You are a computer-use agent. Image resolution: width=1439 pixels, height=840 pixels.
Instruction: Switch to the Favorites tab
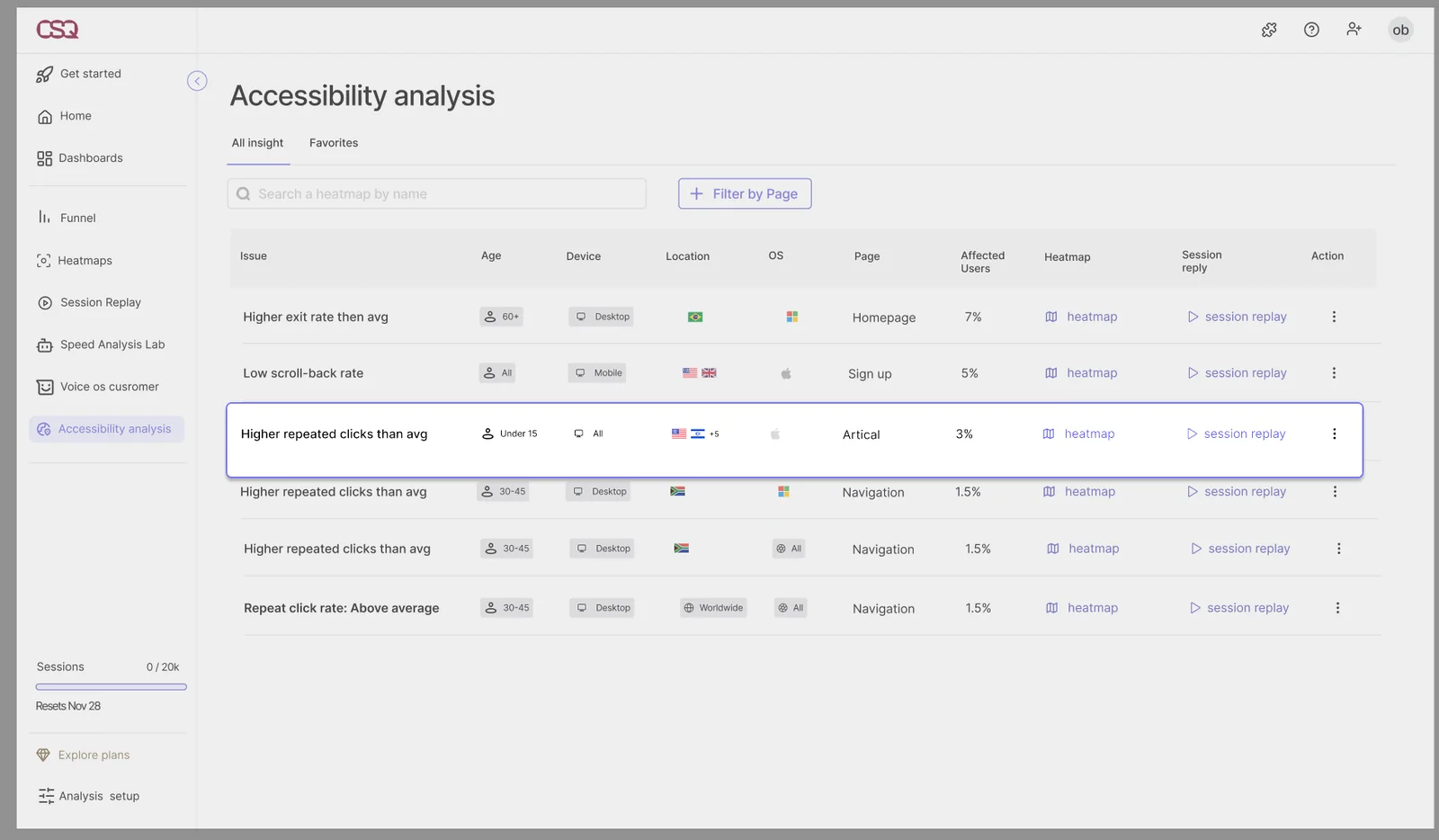[334, 143]
